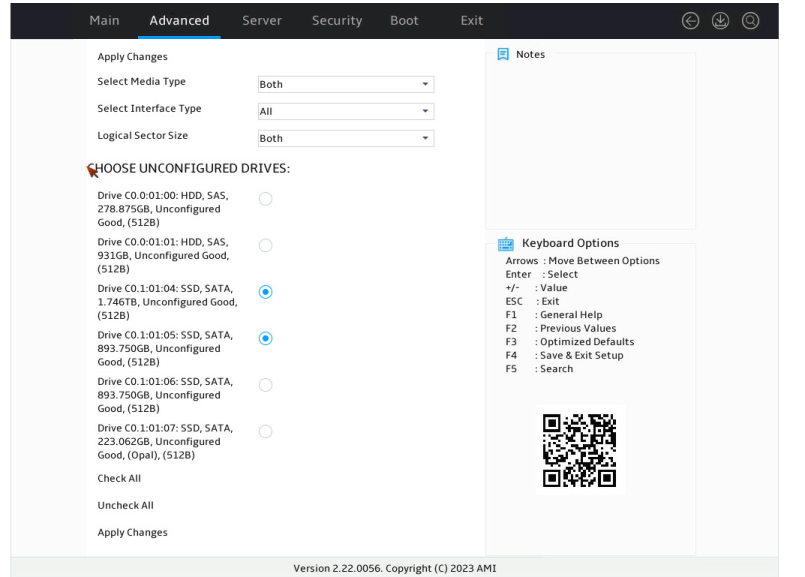Click the bottom Apply Changes option
This screenshot has height=577, width=805.
(x=132, y=533)
